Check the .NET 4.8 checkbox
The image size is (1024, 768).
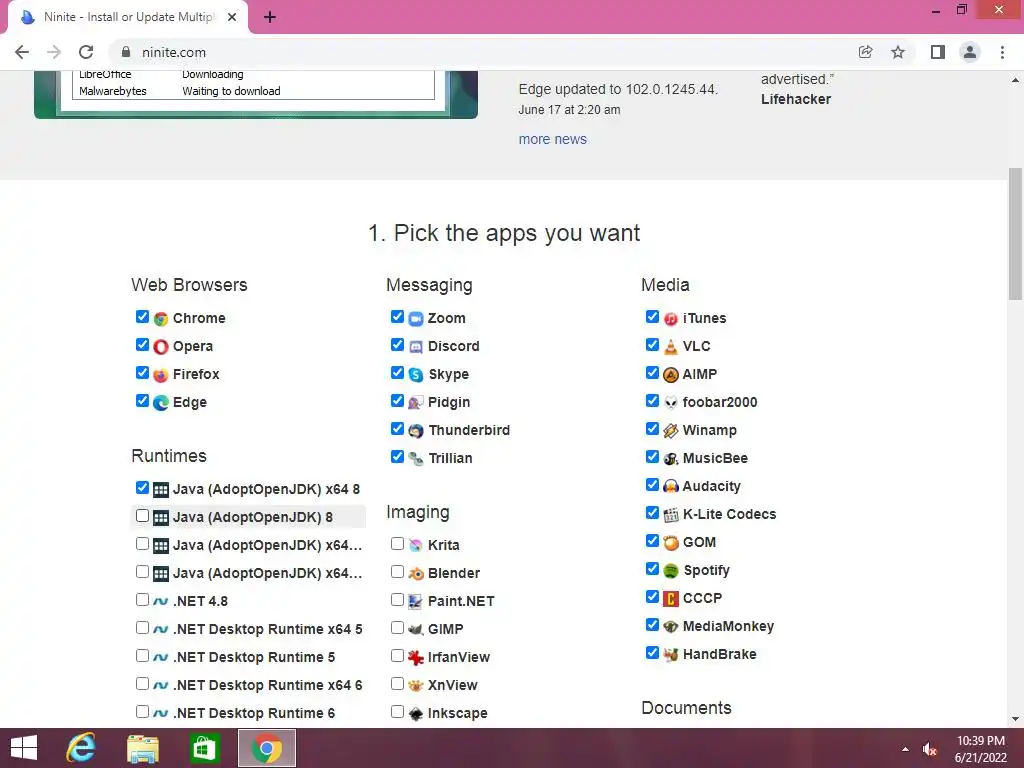(142, 600)
